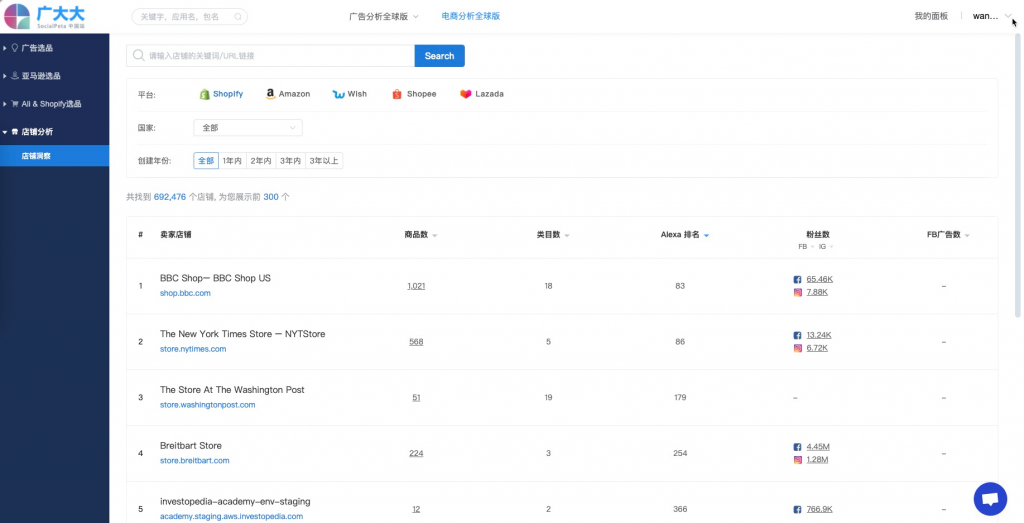Click Instagram icon in BBC Shop row
The width and height of the screenshot is (1024, 523).
797,293
